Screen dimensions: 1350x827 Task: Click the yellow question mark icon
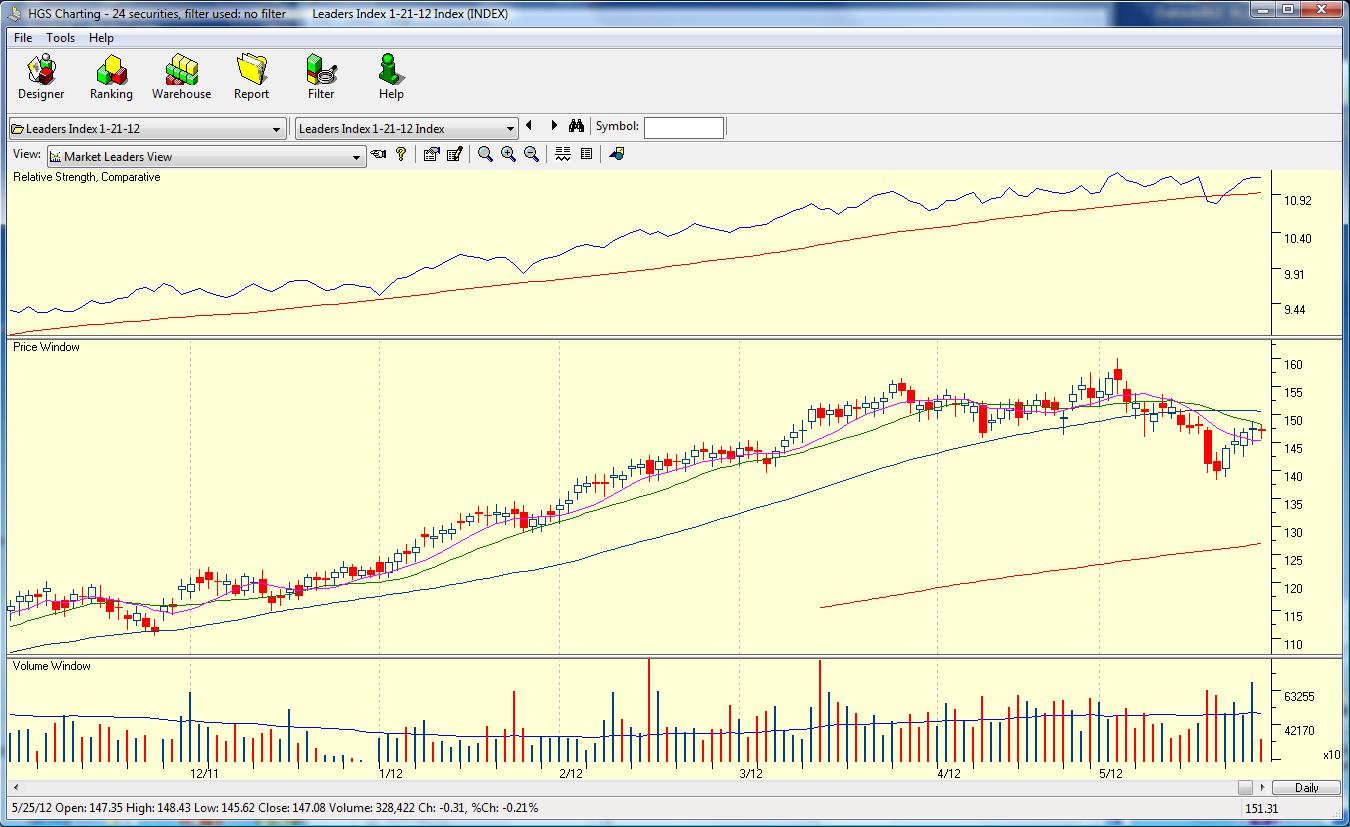click(x=401, y=154)
